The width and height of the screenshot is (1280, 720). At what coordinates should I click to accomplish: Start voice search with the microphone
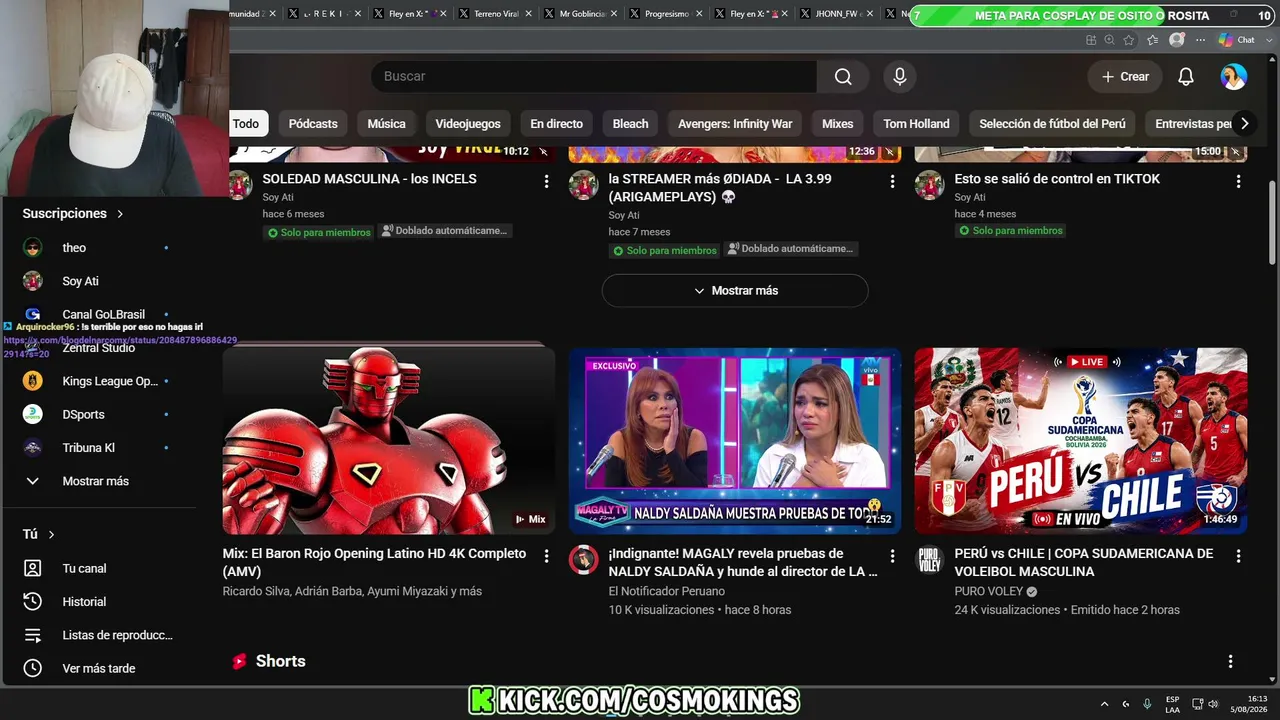coord(900,77)
